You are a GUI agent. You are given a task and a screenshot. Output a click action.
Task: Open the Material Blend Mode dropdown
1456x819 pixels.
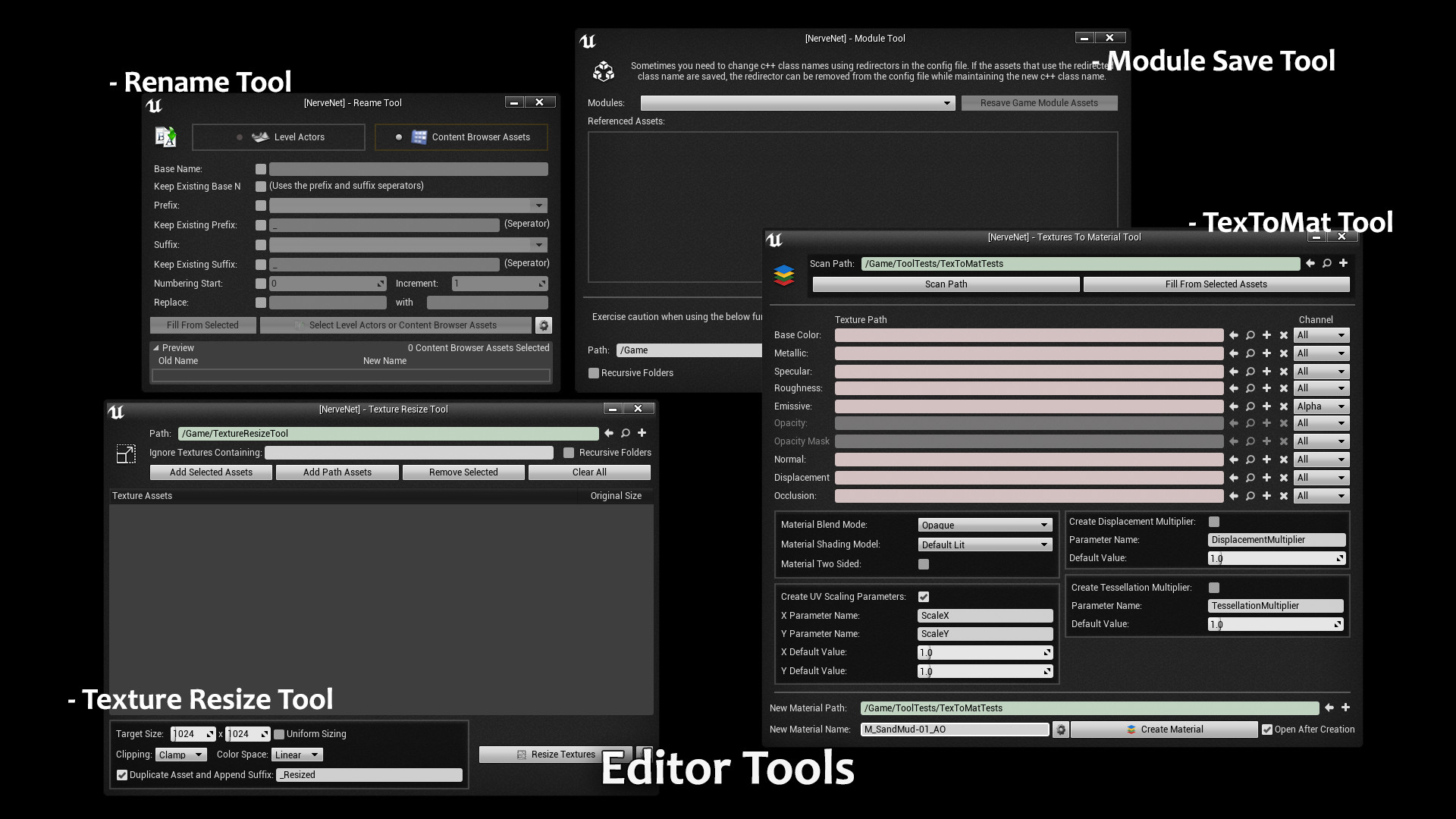tap(984, 525)
